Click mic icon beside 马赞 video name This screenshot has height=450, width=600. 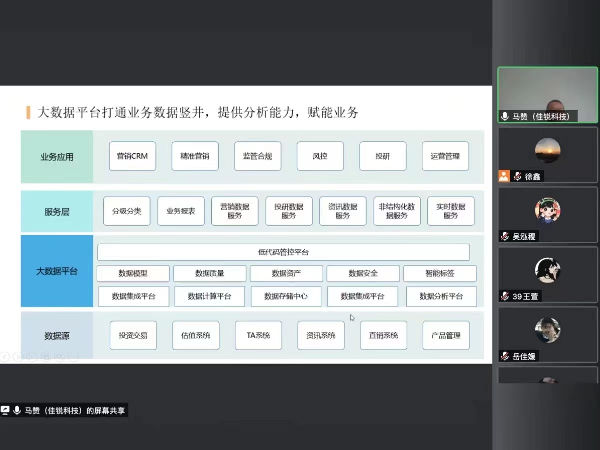(505, 116)
